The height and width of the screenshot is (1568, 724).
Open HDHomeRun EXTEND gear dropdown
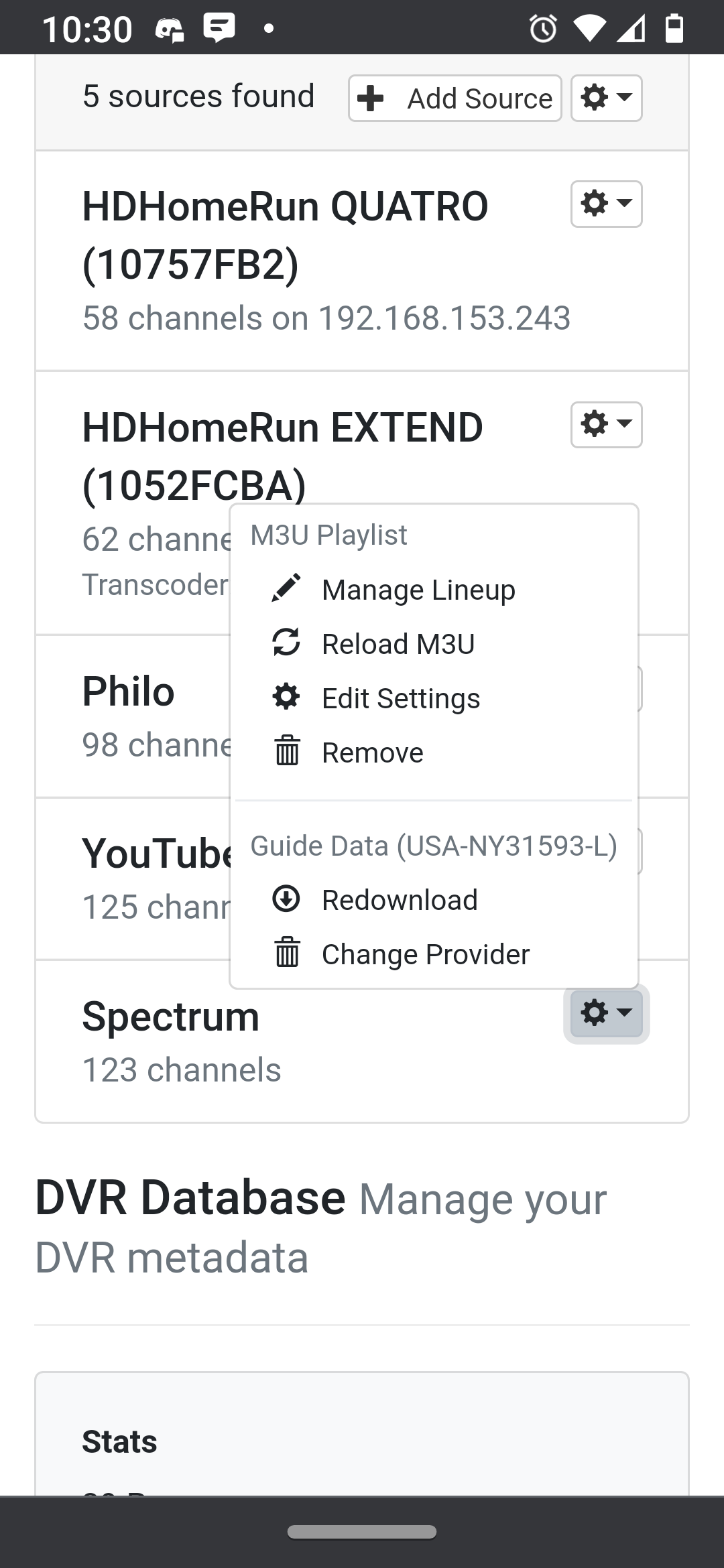point(606,424)
